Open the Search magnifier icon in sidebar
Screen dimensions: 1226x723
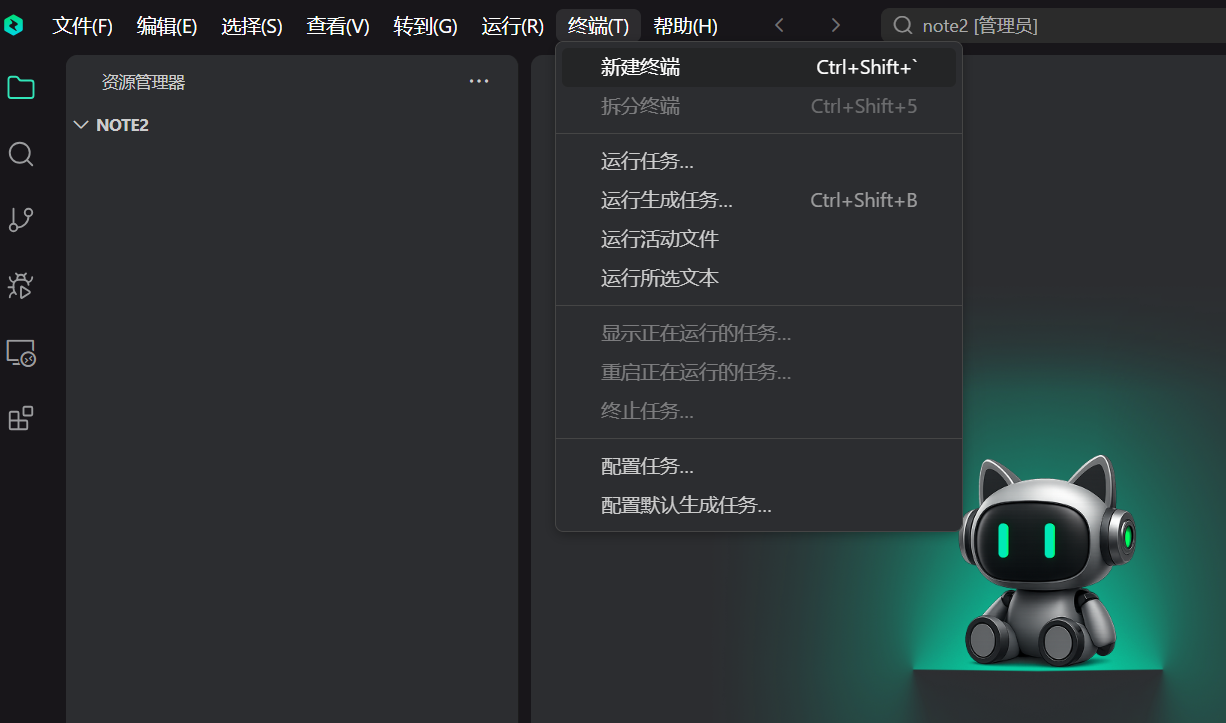[21, 154]
